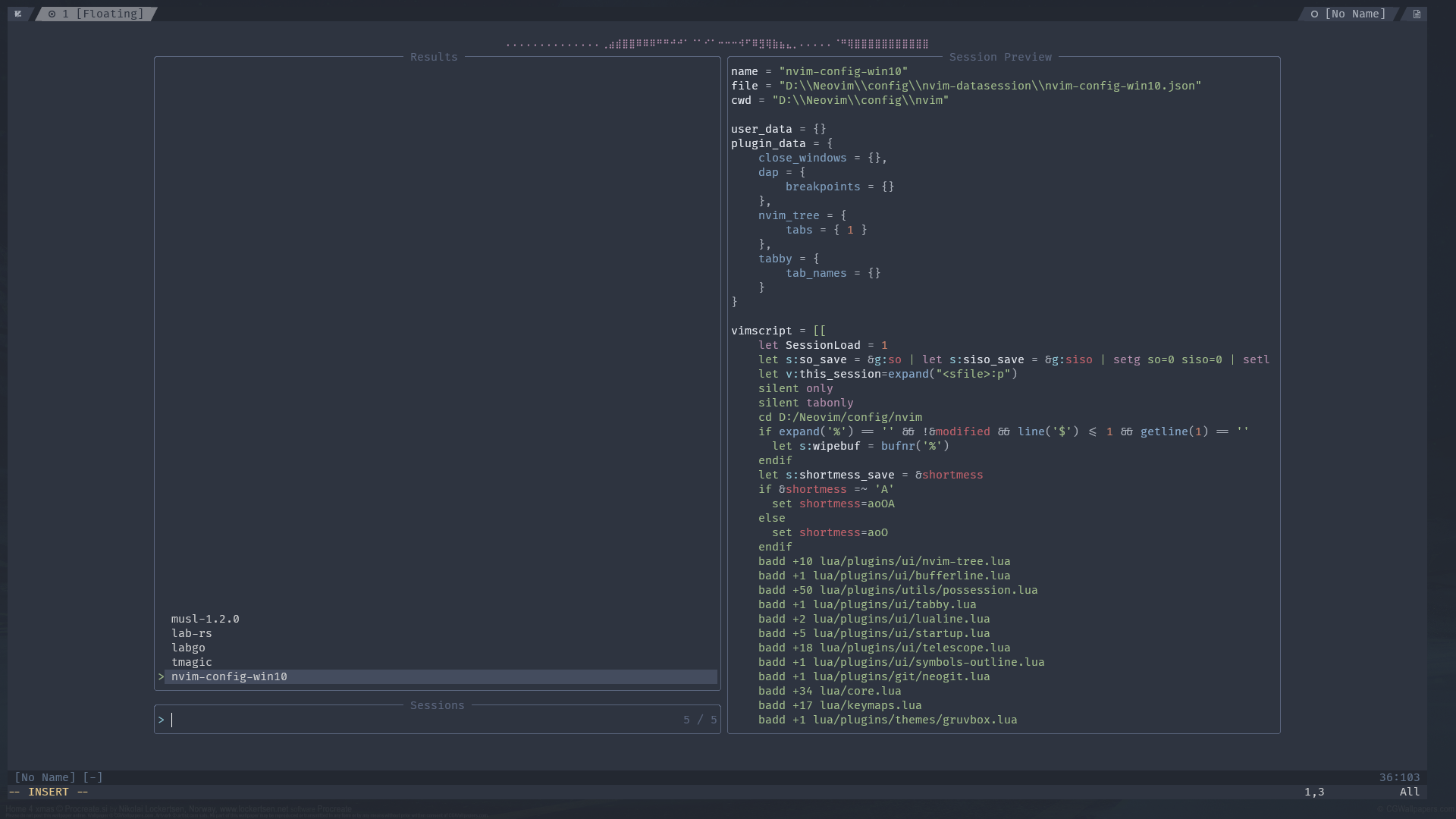This screenshot has height=819, width=1456.
Task: Select the [No Name] window tab
Action: 1354,14
